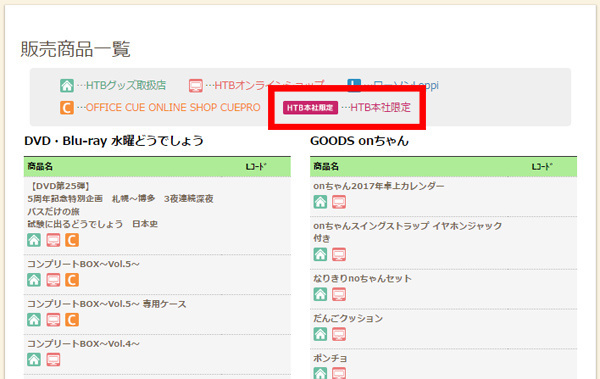Click the C icon under Vol.5 専用ケース
The image size is (600, 379).
[x=72, y=320]
